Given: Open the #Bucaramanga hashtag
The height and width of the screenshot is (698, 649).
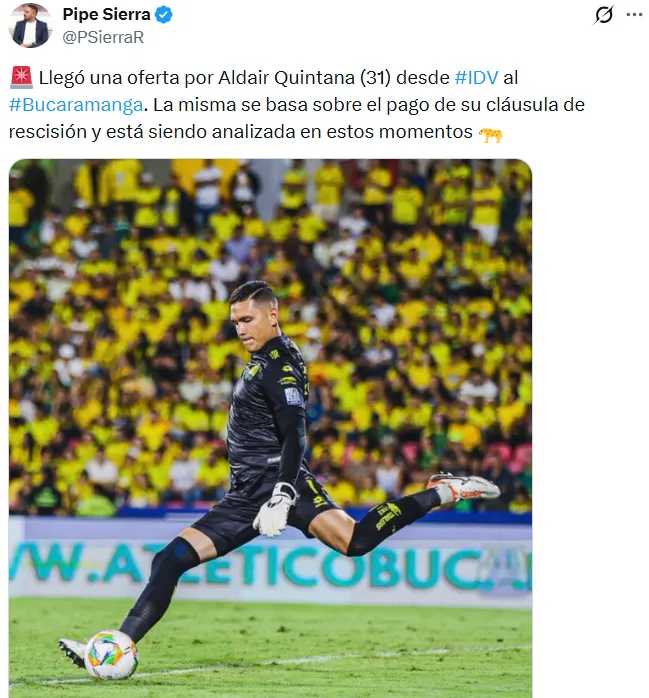Looking at the screenshot, I should [76, 105].
